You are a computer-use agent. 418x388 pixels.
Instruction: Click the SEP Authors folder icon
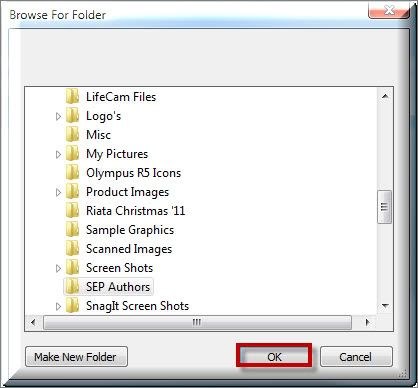click(x=72, y=287)
